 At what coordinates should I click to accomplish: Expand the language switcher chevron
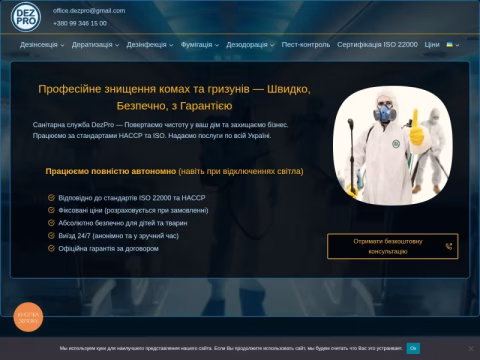coord(457,45)
